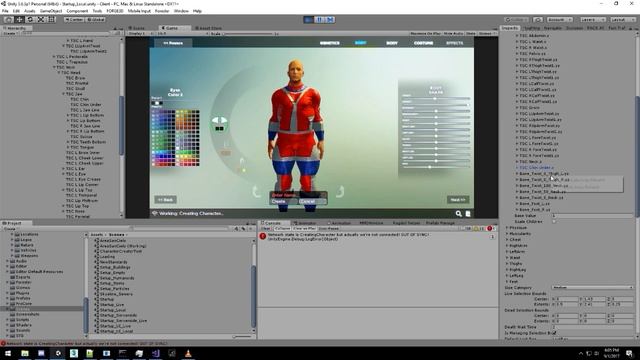This screenshot has width=640, height=360.
Task: Open the GameObject menu
Action: pos(51,11)
